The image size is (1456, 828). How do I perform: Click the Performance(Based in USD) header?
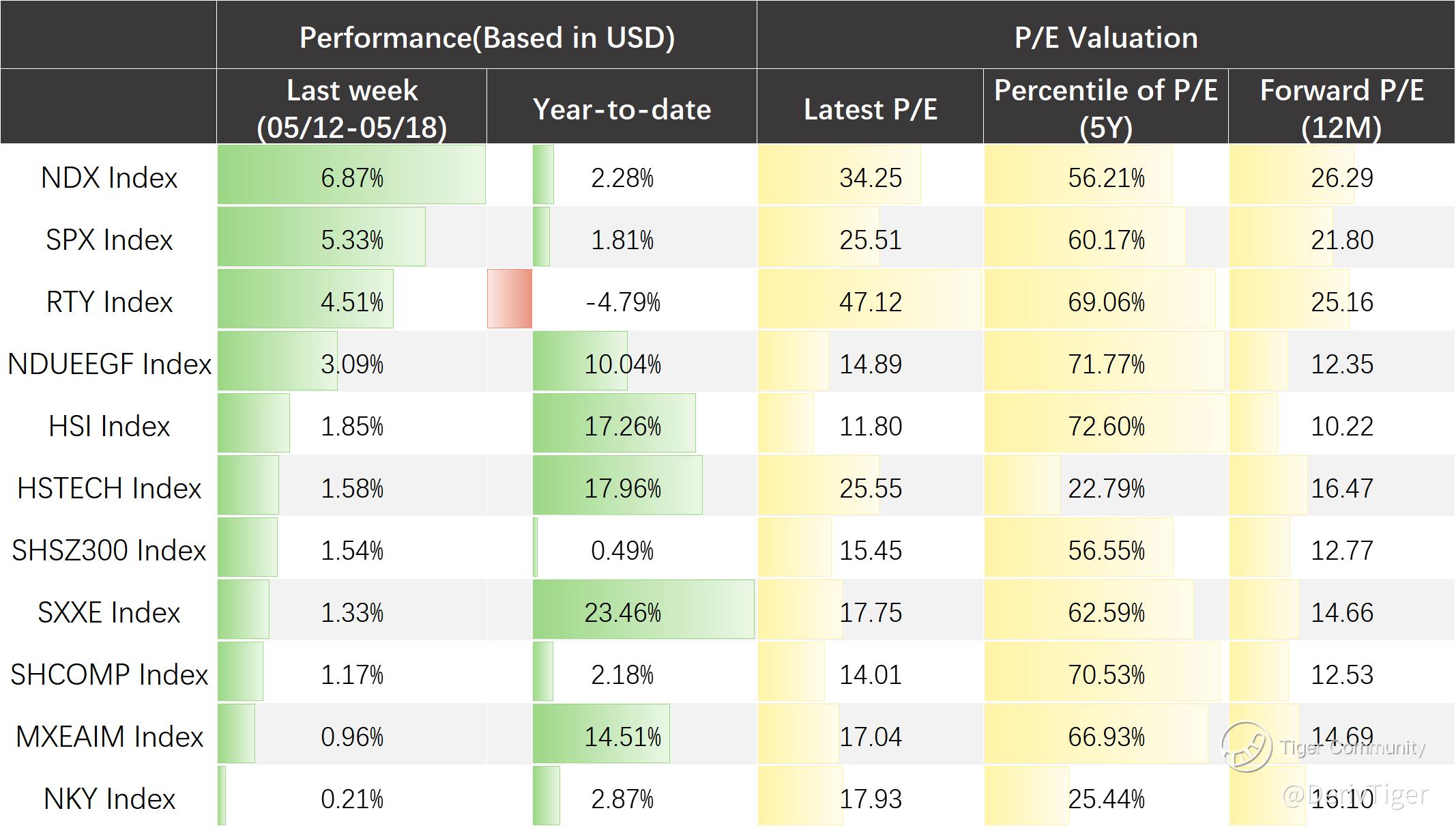point(486,37)
